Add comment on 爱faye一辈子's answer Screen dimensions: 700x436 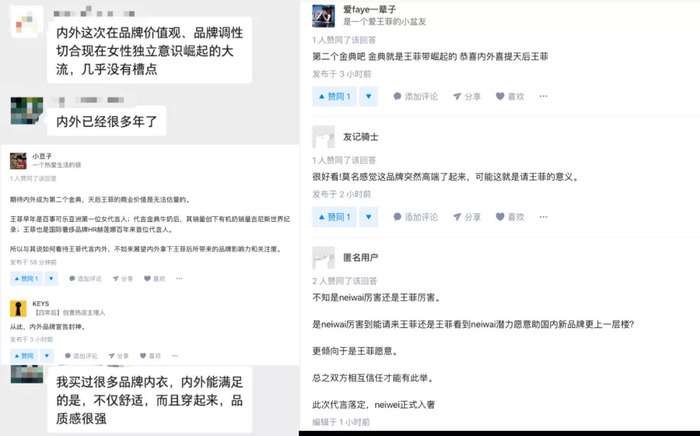(x=415, y=96)
